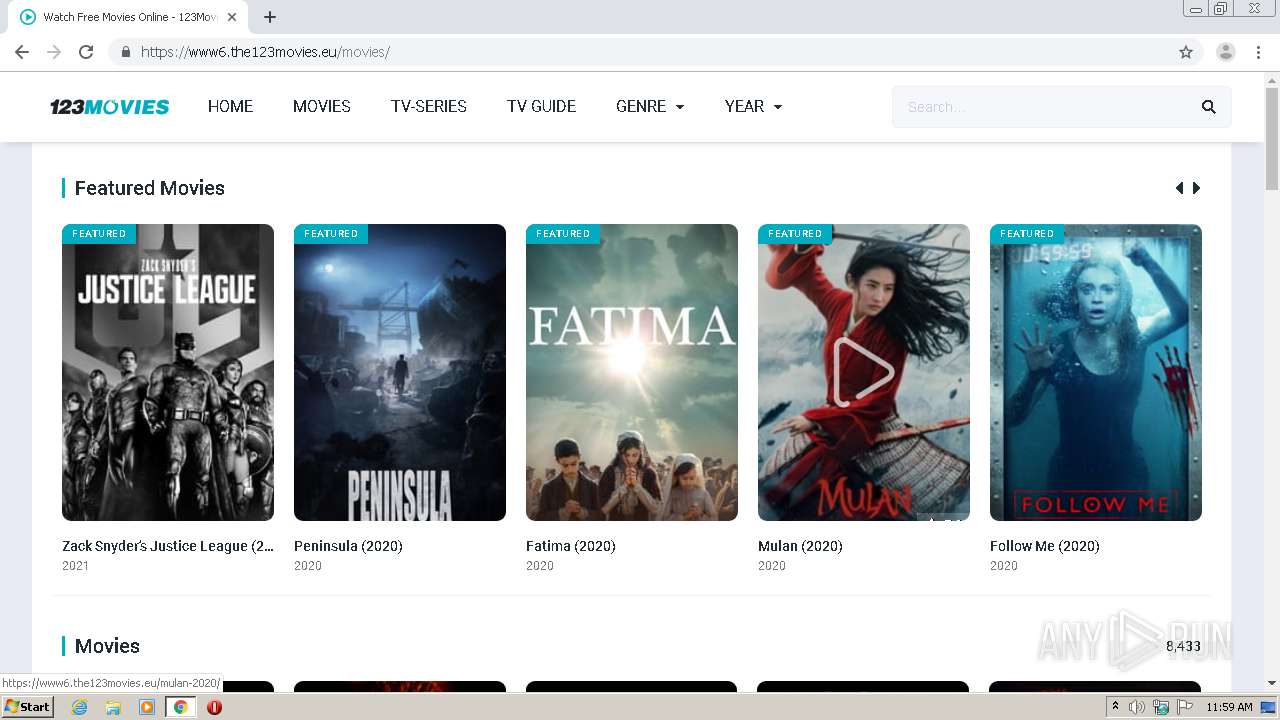Screen dimensions: 1280x720
Task: Switch to Chrome in the taskbar
Action: tap(180, 707)
